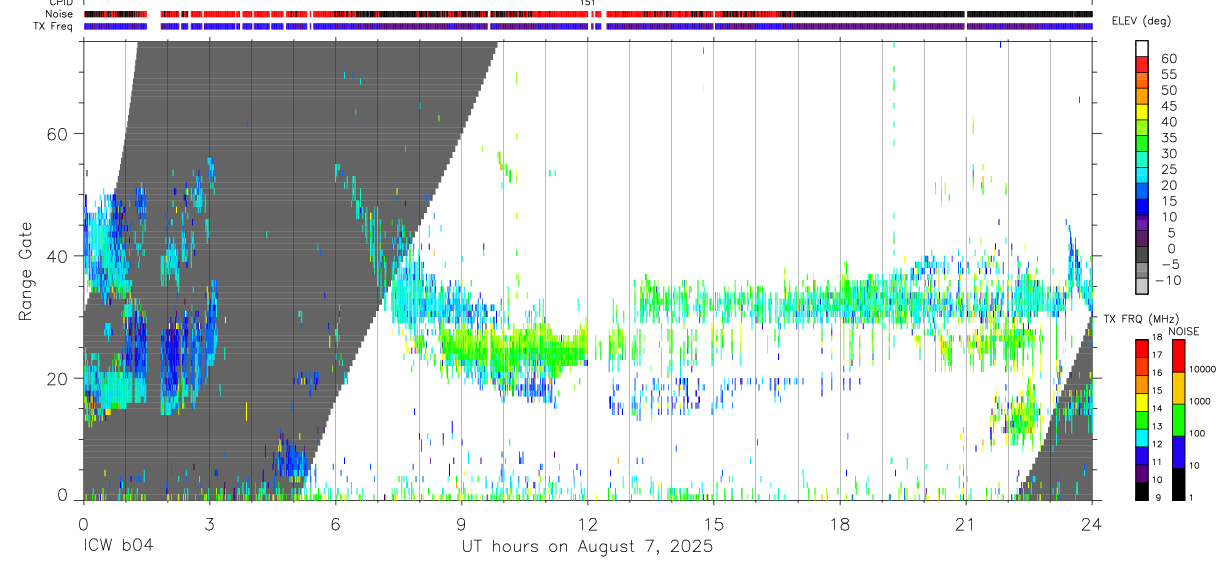
Task: Select red NOISE swatch above 10000
Action: tap(1178, 356)
